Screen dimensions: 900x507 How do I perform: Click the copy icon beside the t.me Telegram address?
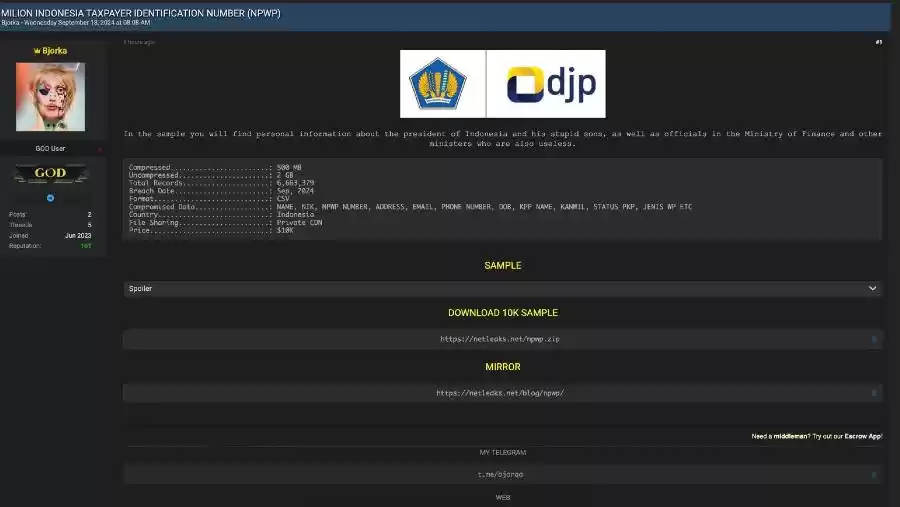pos(874,475)
